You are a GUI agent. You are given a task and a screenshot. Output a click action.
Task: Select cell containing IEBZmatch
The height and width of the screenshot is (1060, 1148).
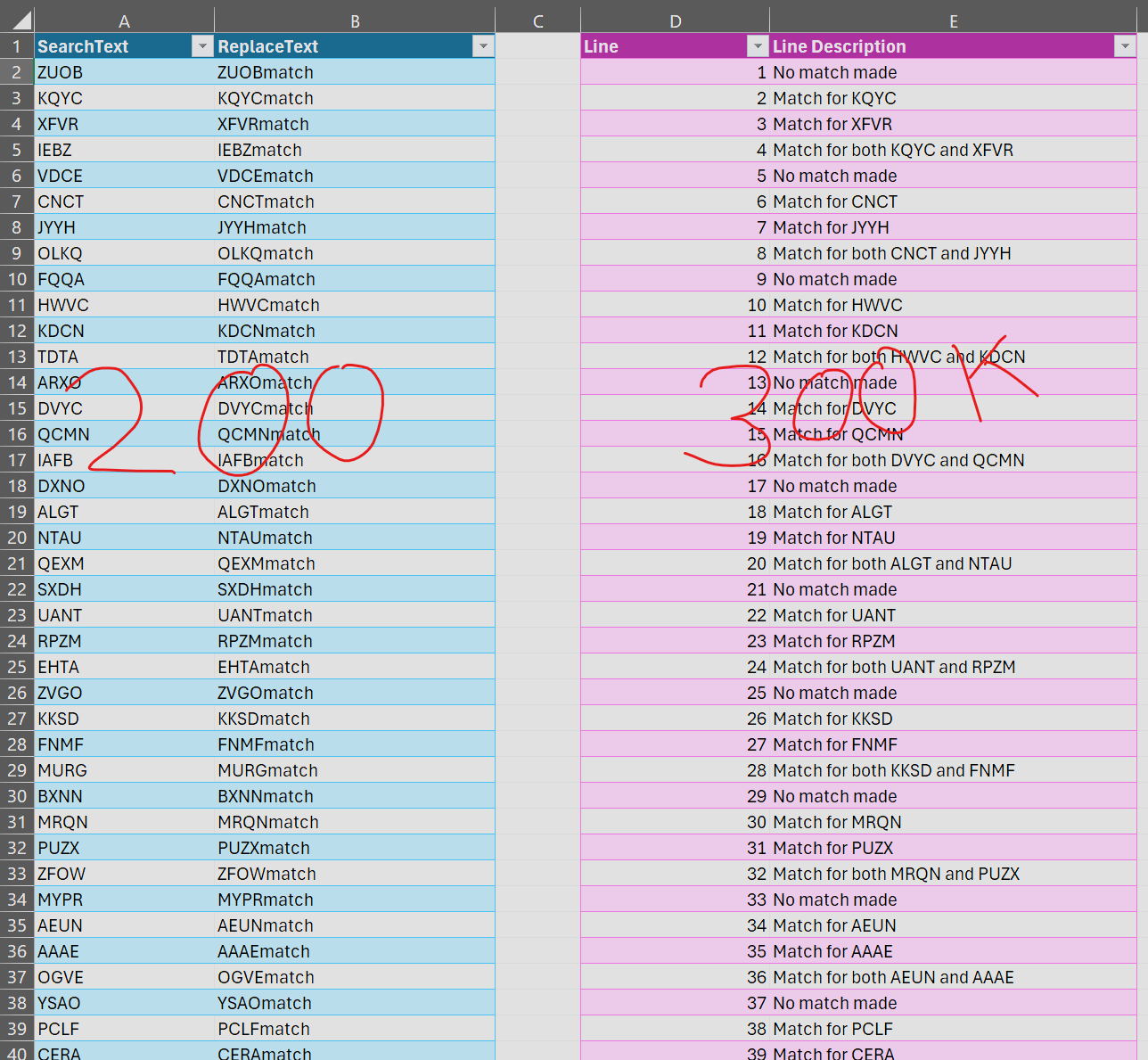pos(355,150)
